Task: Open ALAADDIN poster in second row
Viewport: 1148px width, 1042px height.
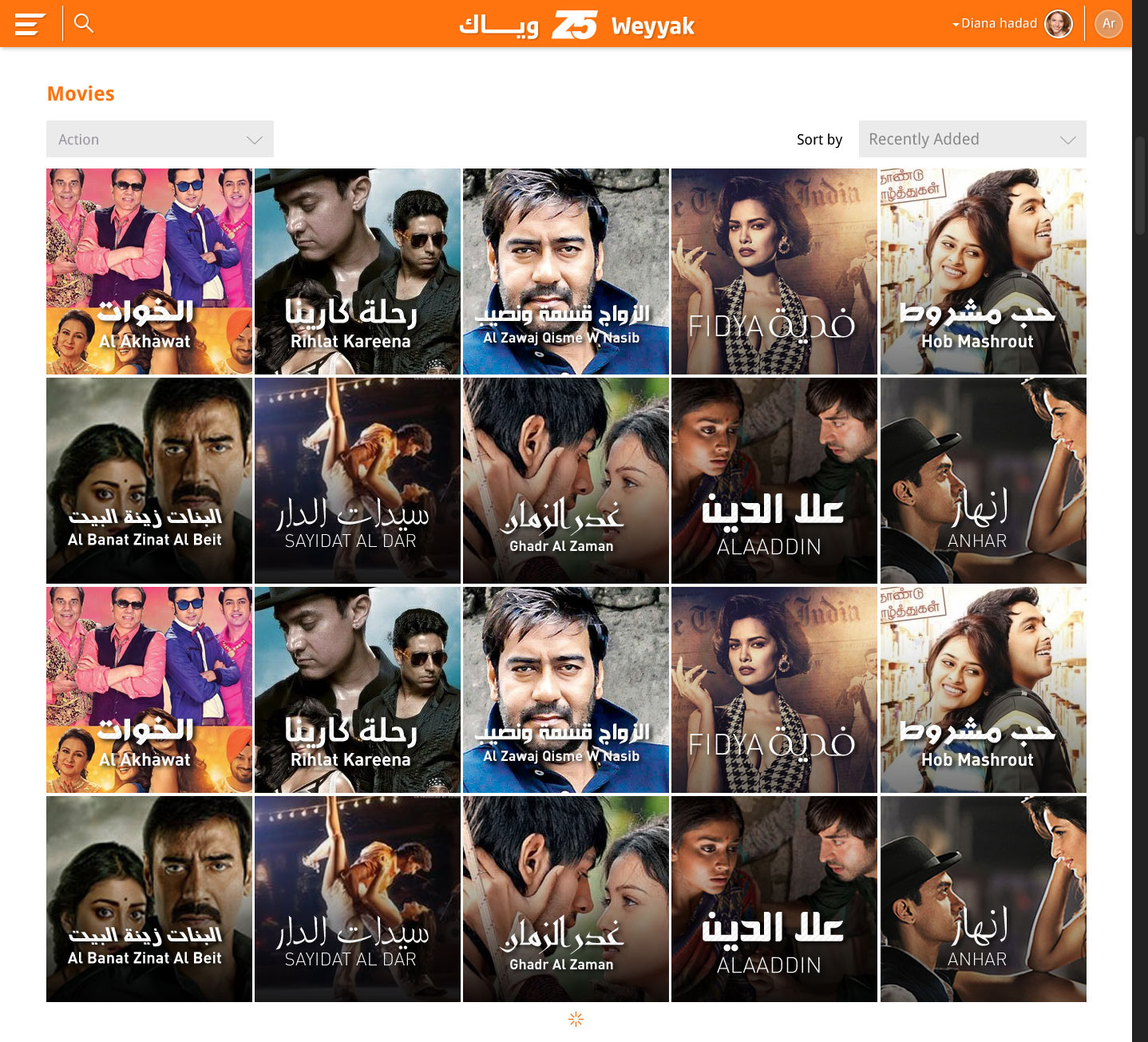Action: click(774, 481)
